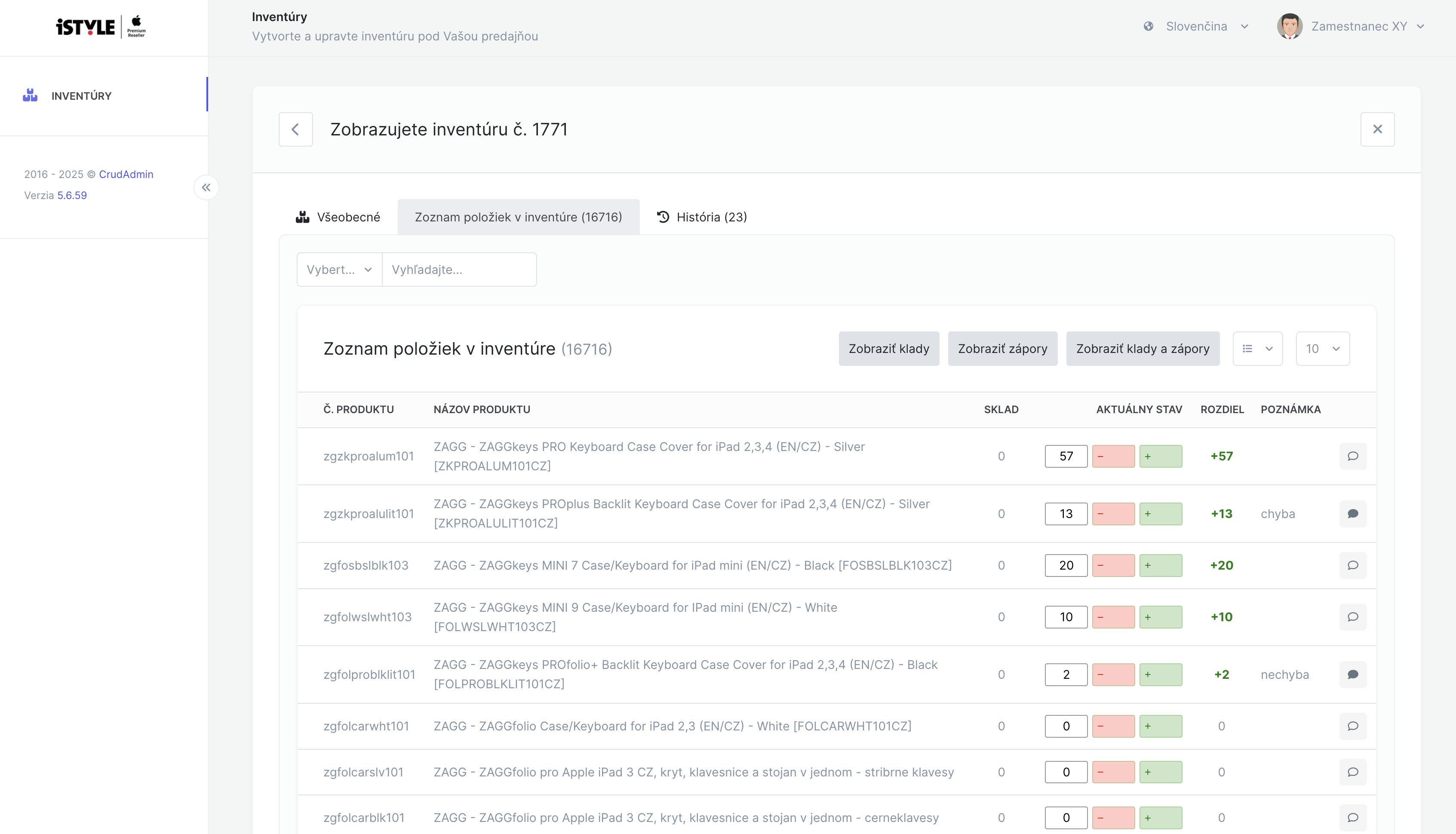Screen dimensions: 1456x834
Task: Click the iSTYLE logo
Action: click(x=101, y=27)
